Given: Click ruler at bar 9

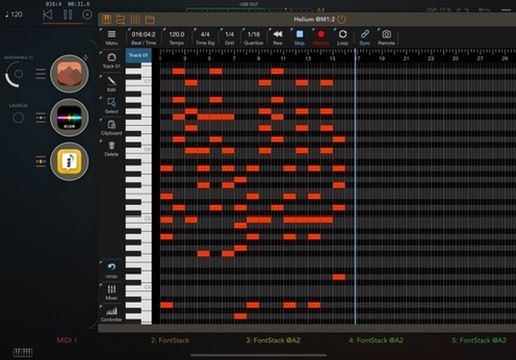Looking at the screenshot, I should point(258,58).
